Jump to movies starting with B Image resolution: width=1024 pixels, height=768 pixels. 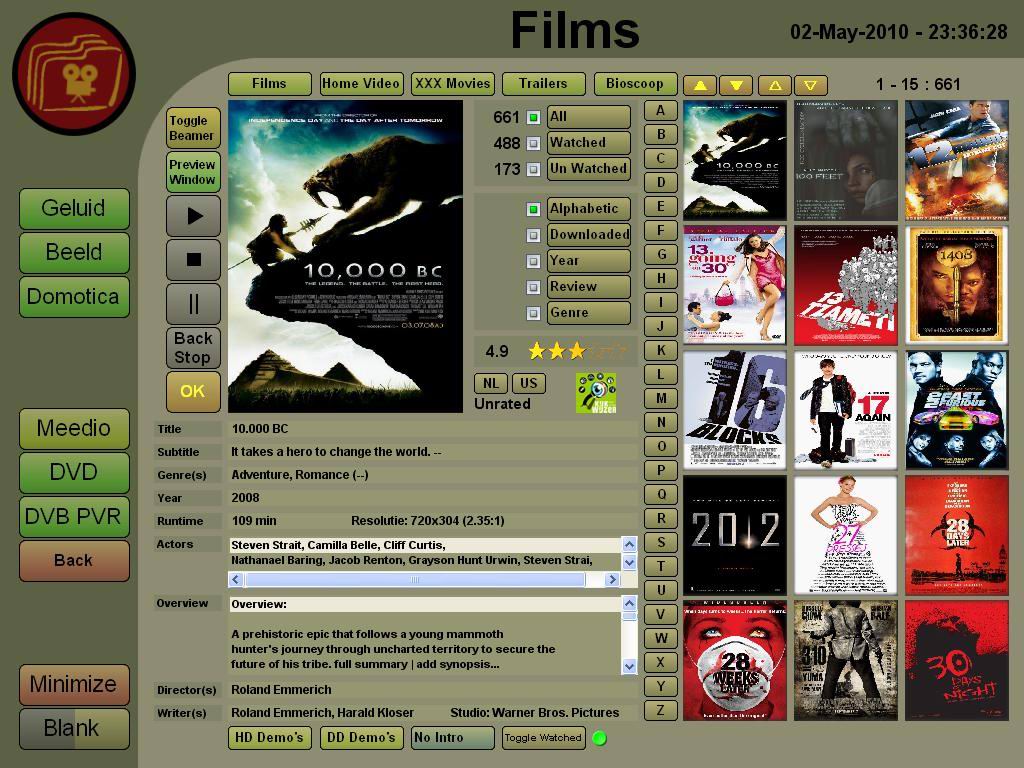click(x=661, y=135)
